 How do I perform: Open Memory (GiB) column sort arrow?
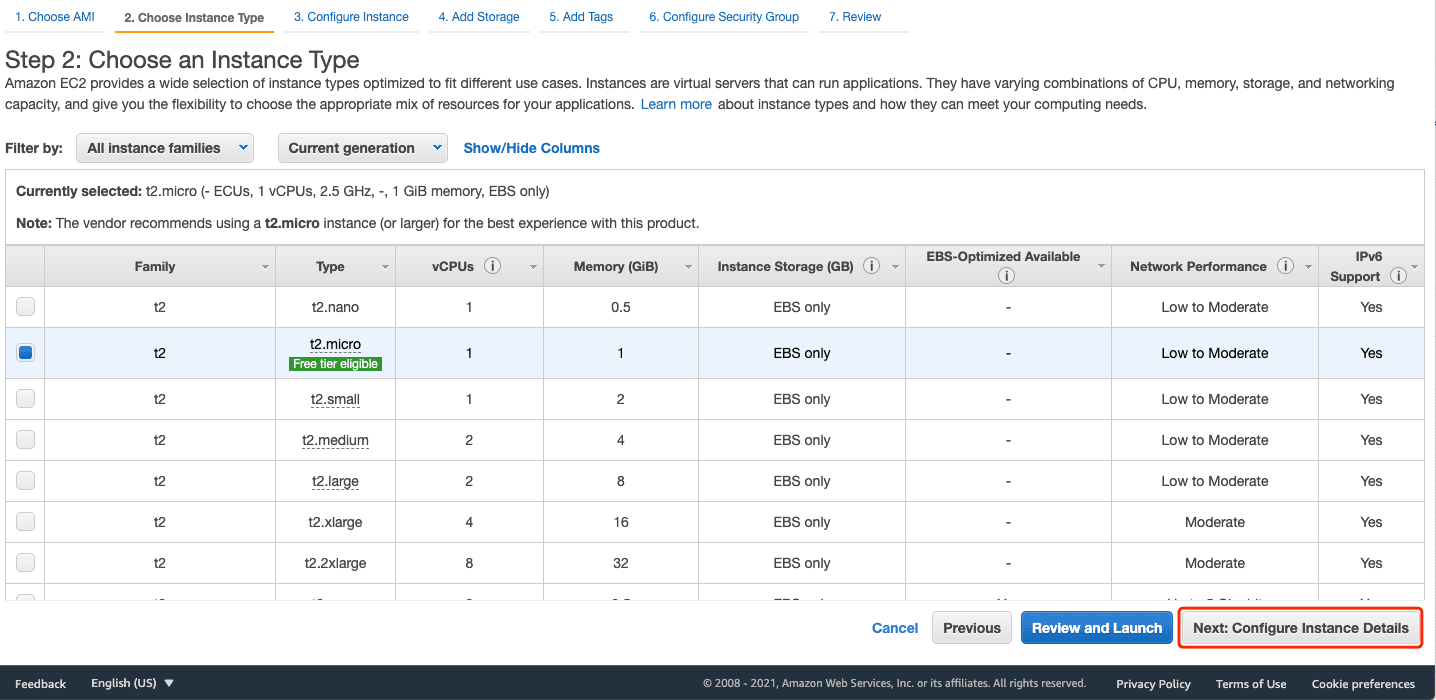tap(687, 267)
